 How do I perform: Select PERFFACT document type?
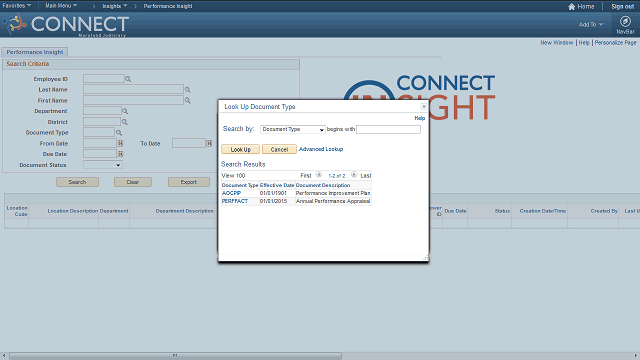point(235,201)
